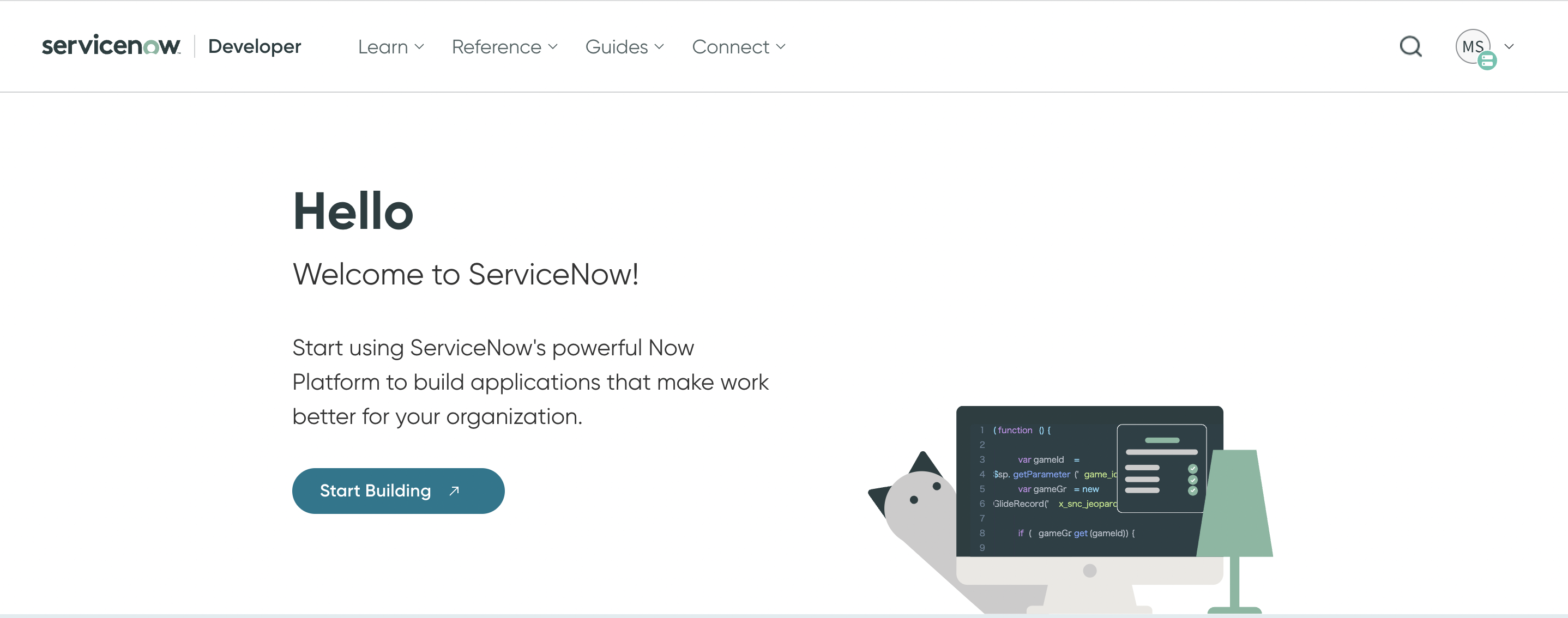Click the ServiceNow logo
1568x618 pixels.
point(111,46)
